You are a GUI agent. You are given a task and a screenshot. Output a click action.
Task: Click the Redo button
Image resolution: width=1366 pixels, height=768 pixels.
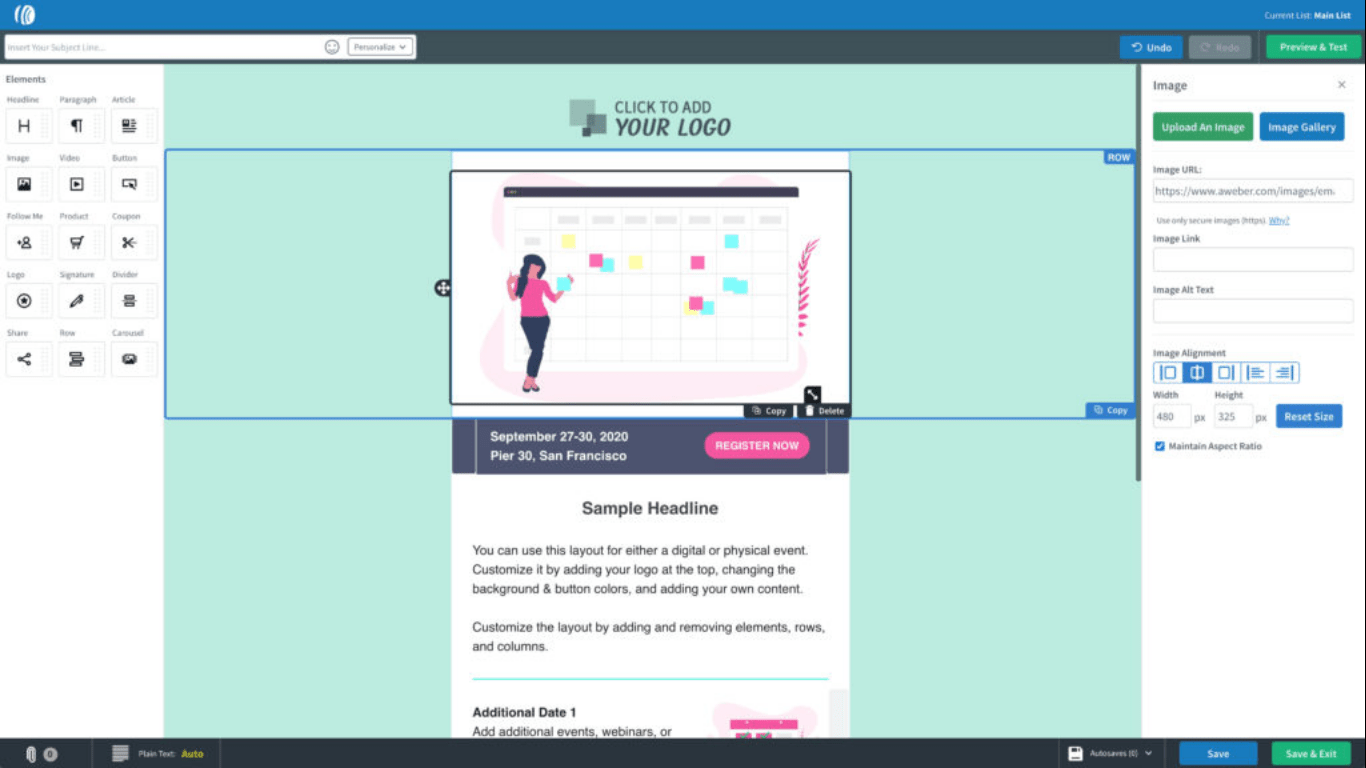[x=1220, y=47]
